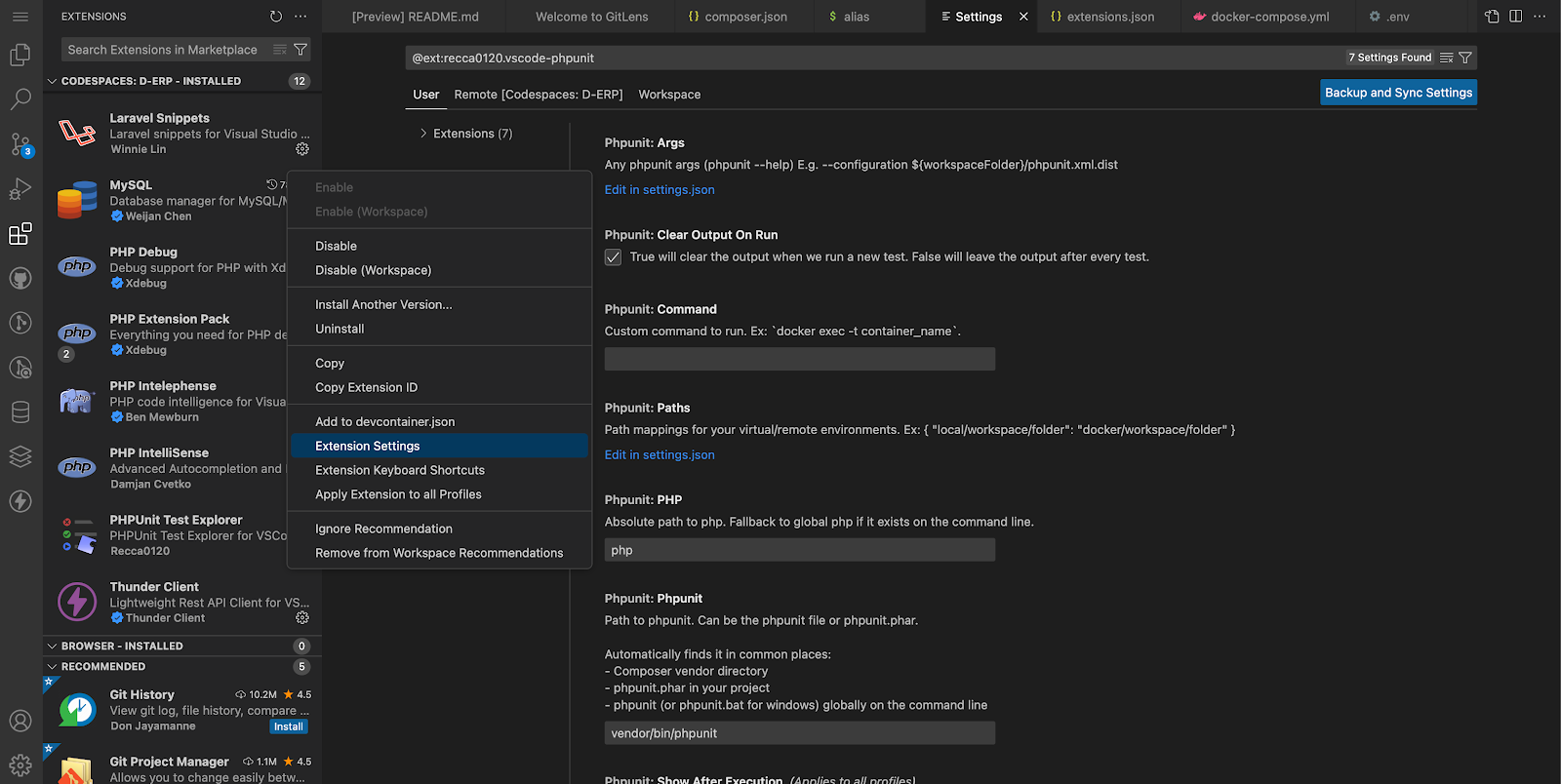
Task: Click Backup and Sync Settings button
Action: point(1398,93)
